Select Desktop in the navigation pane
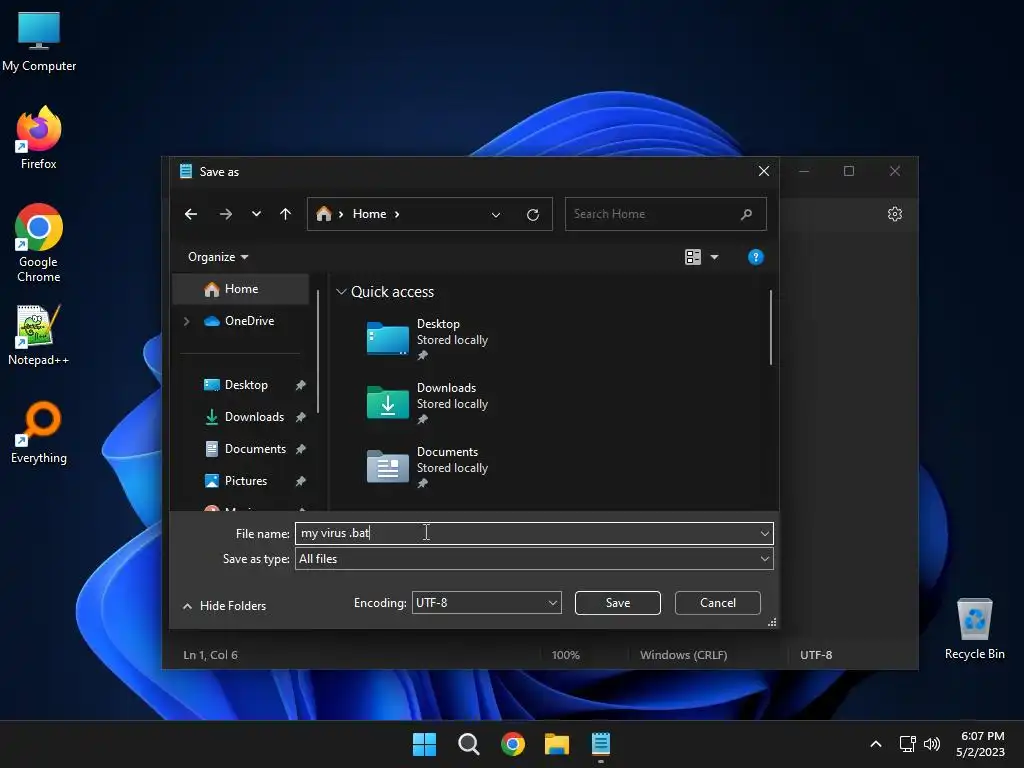This screenshot has height=768, width=1024. [x=246, y=385]
